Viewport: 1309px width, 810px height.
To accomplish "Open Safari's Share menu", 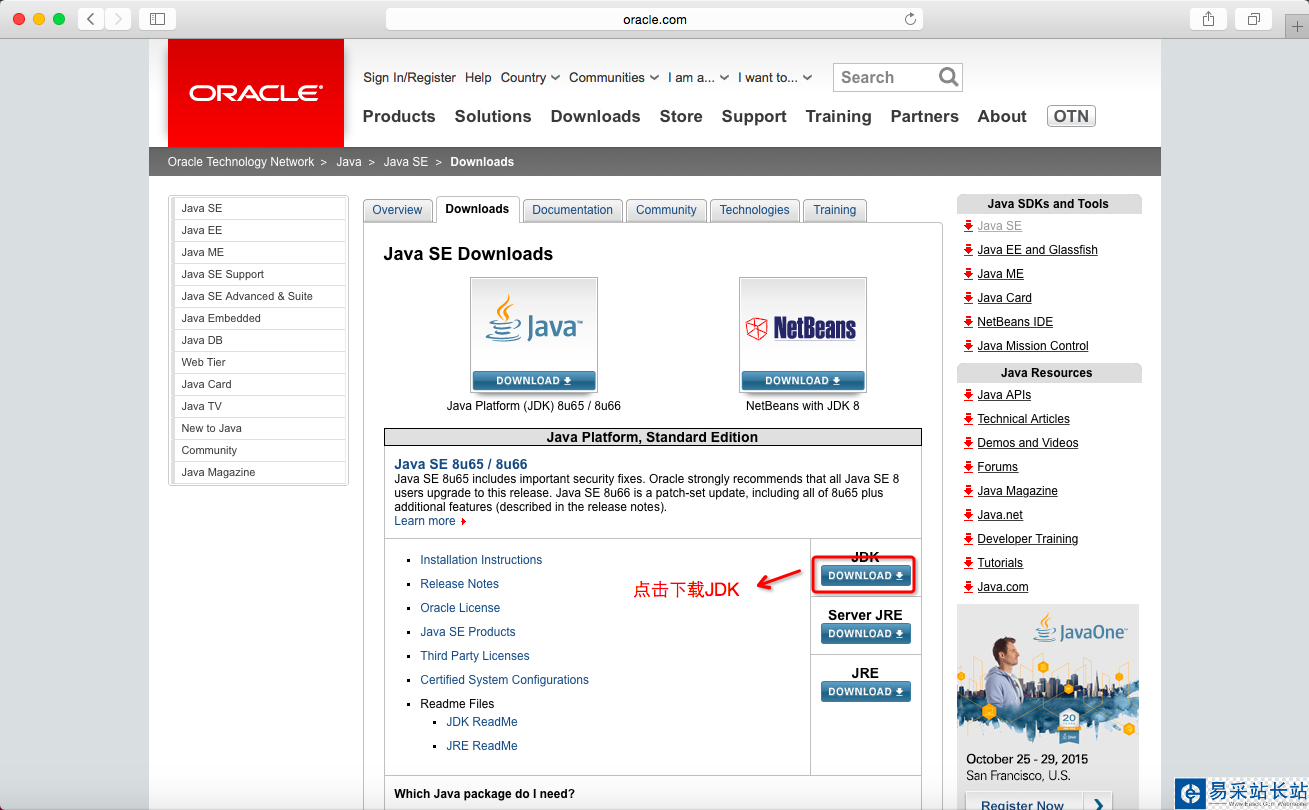I will [x=1208, y=19].
